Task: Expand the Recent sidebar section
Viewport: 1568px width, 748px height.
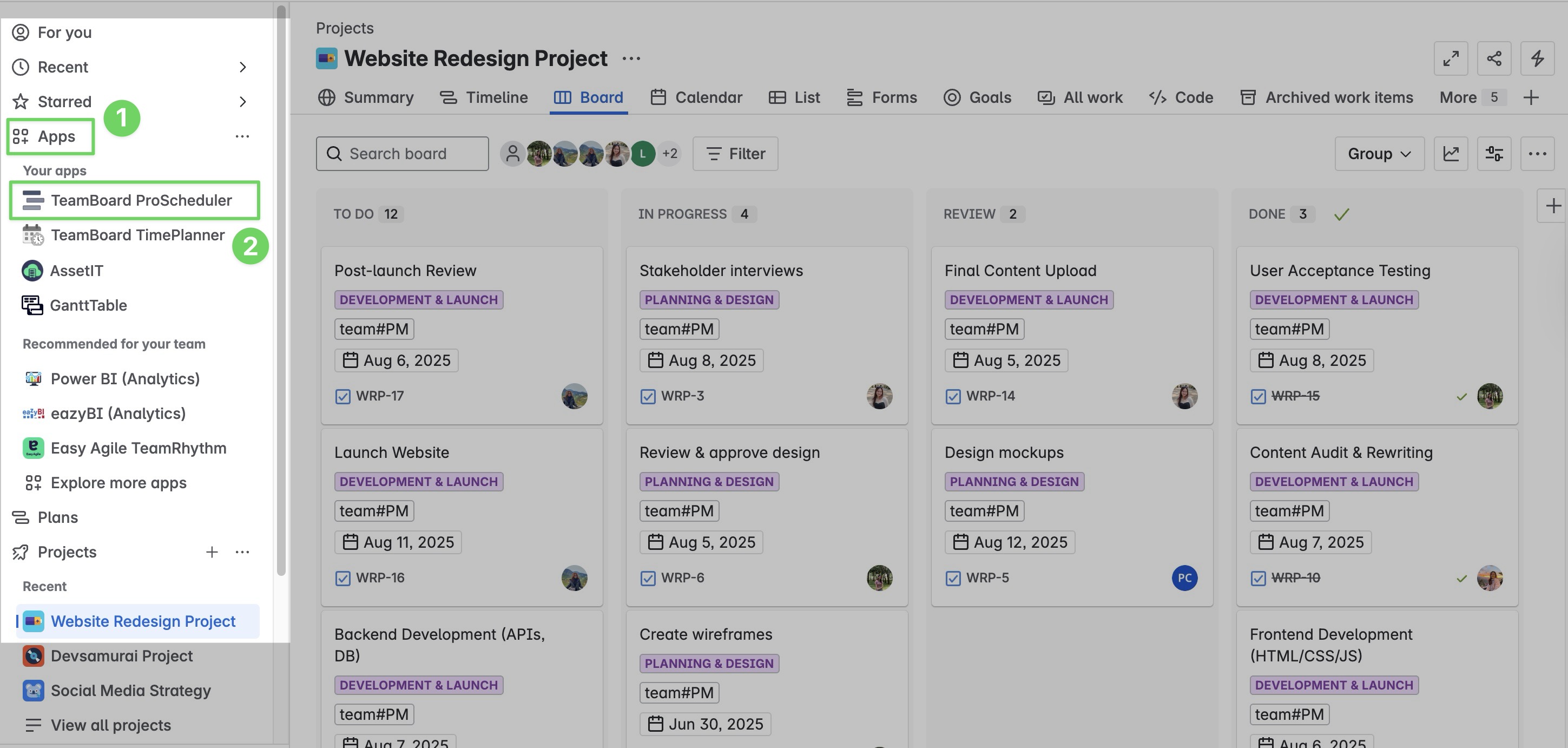Action: [x=243, y=67]
